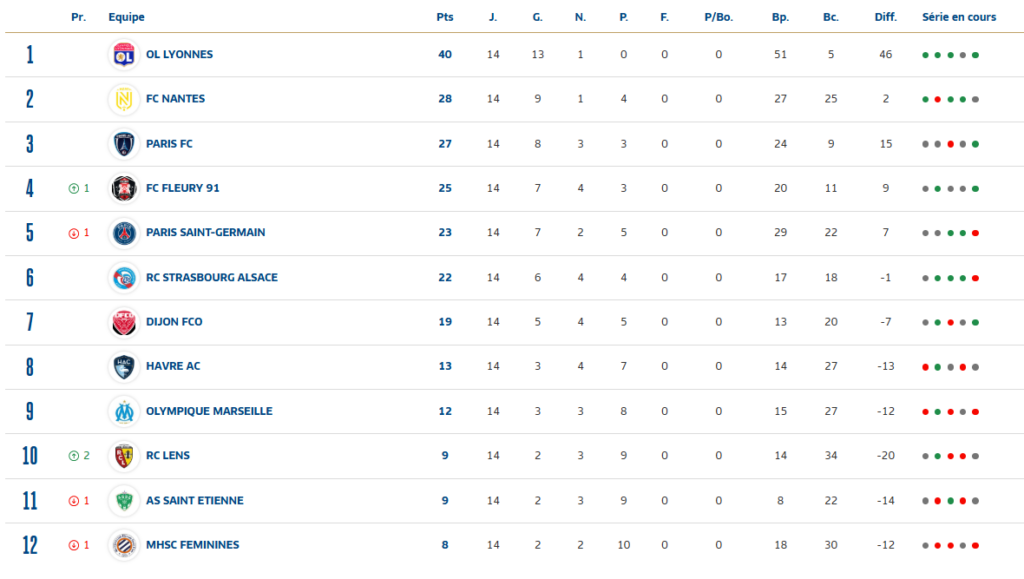1024x579 pixels.
Task: Open the DIJON FCO team link
Action: pos(174,322)
